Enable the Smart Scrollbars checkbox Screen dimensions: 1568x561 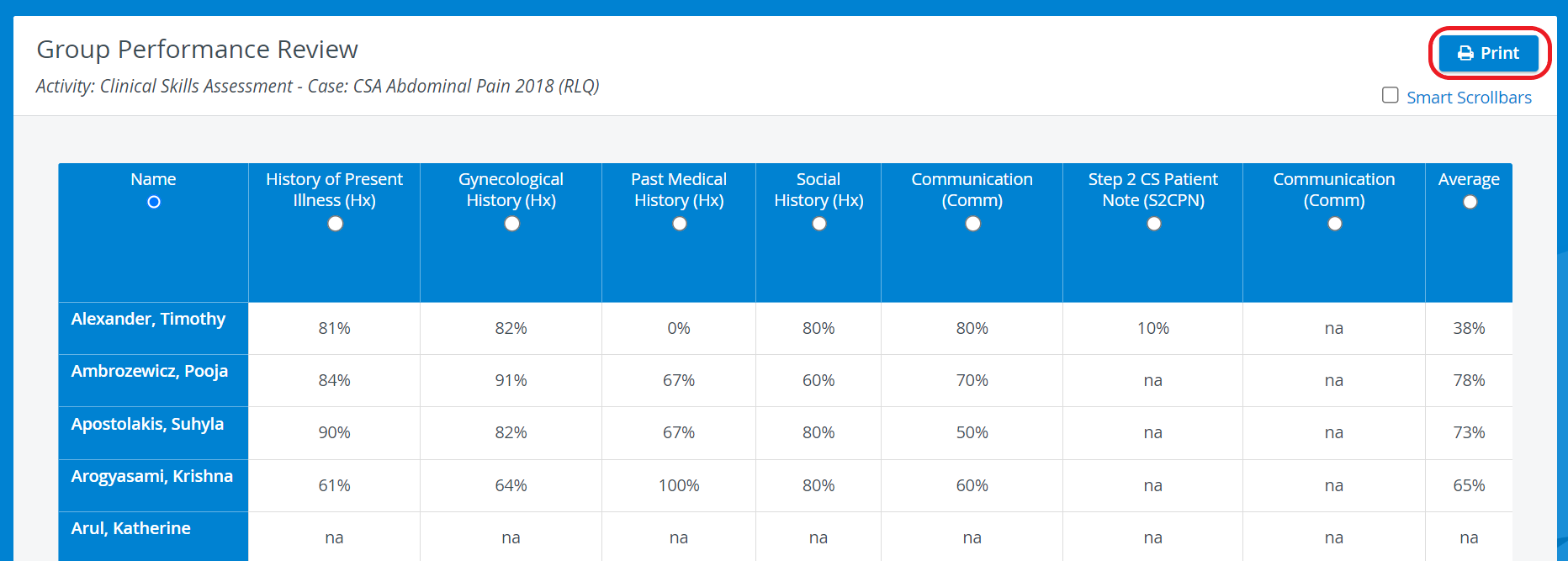(1391, 95)
